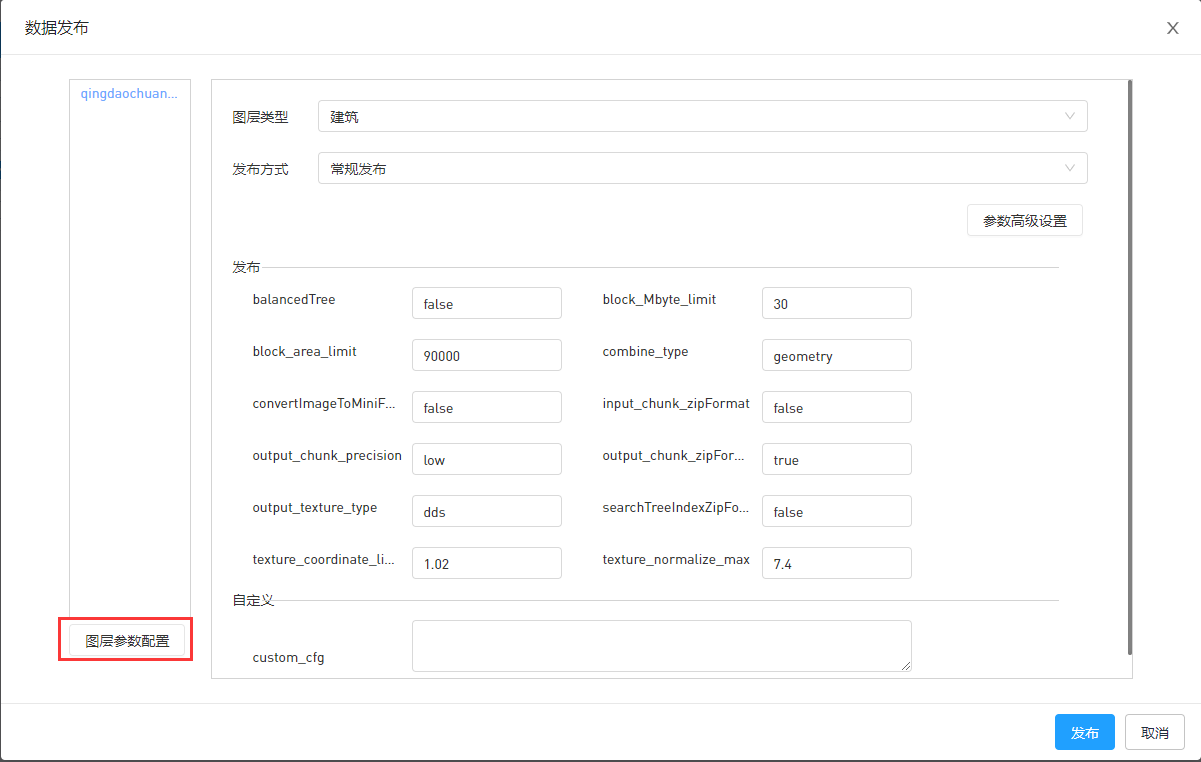Click the combine_type geometry field

(836, 355)
